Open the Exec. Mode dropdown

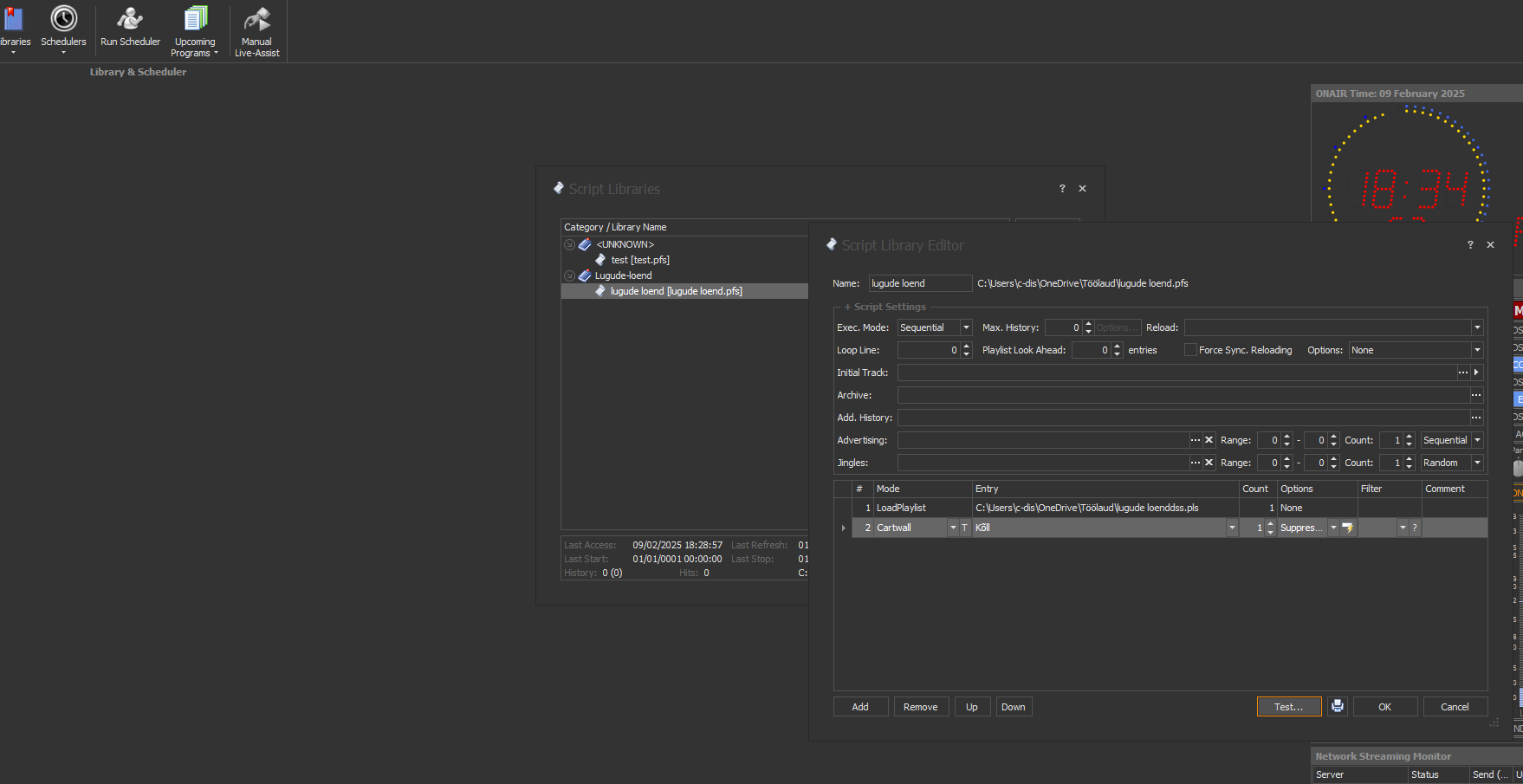966,327
